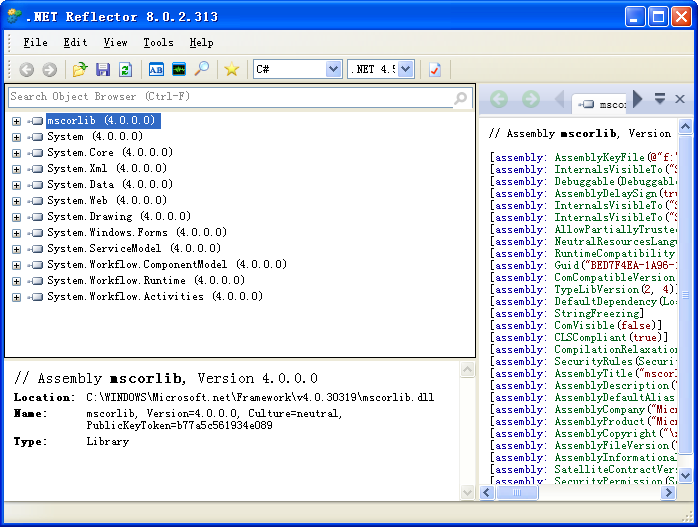Click the Search magnifier toolbar icon

coord(202,69)
